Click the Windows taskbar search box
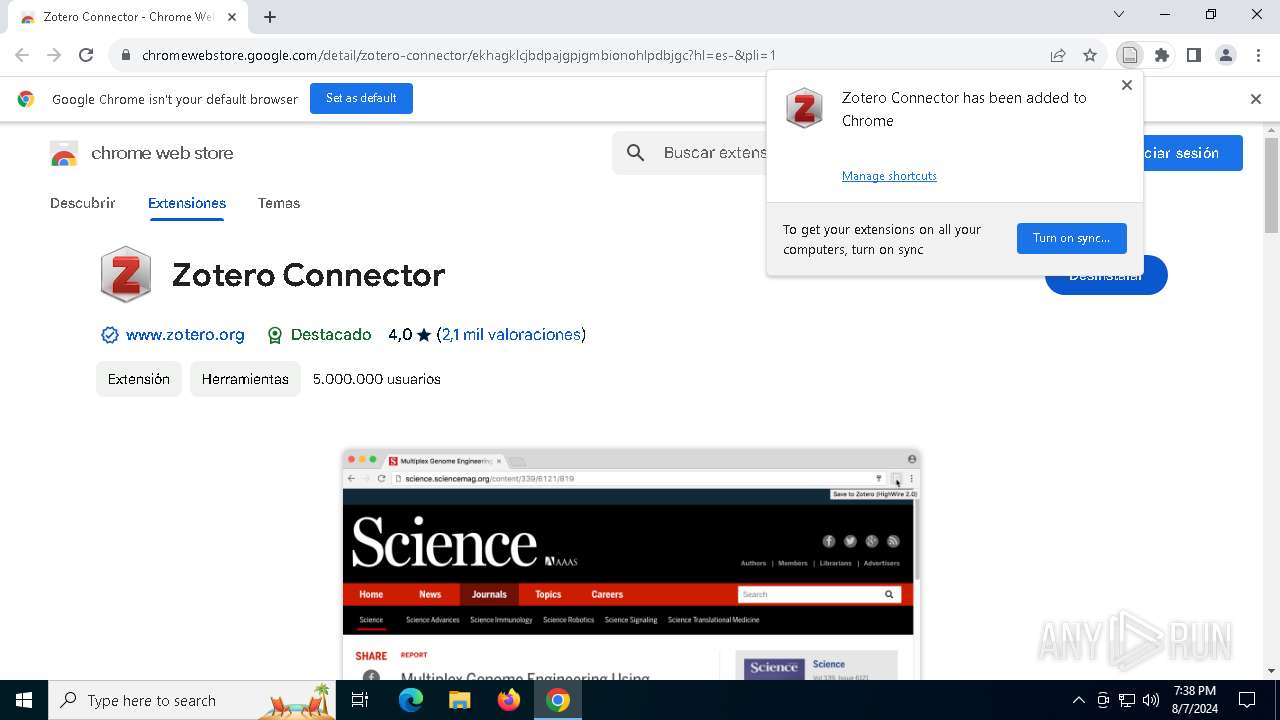This screenshot has width=1280, height=720. 192,700
